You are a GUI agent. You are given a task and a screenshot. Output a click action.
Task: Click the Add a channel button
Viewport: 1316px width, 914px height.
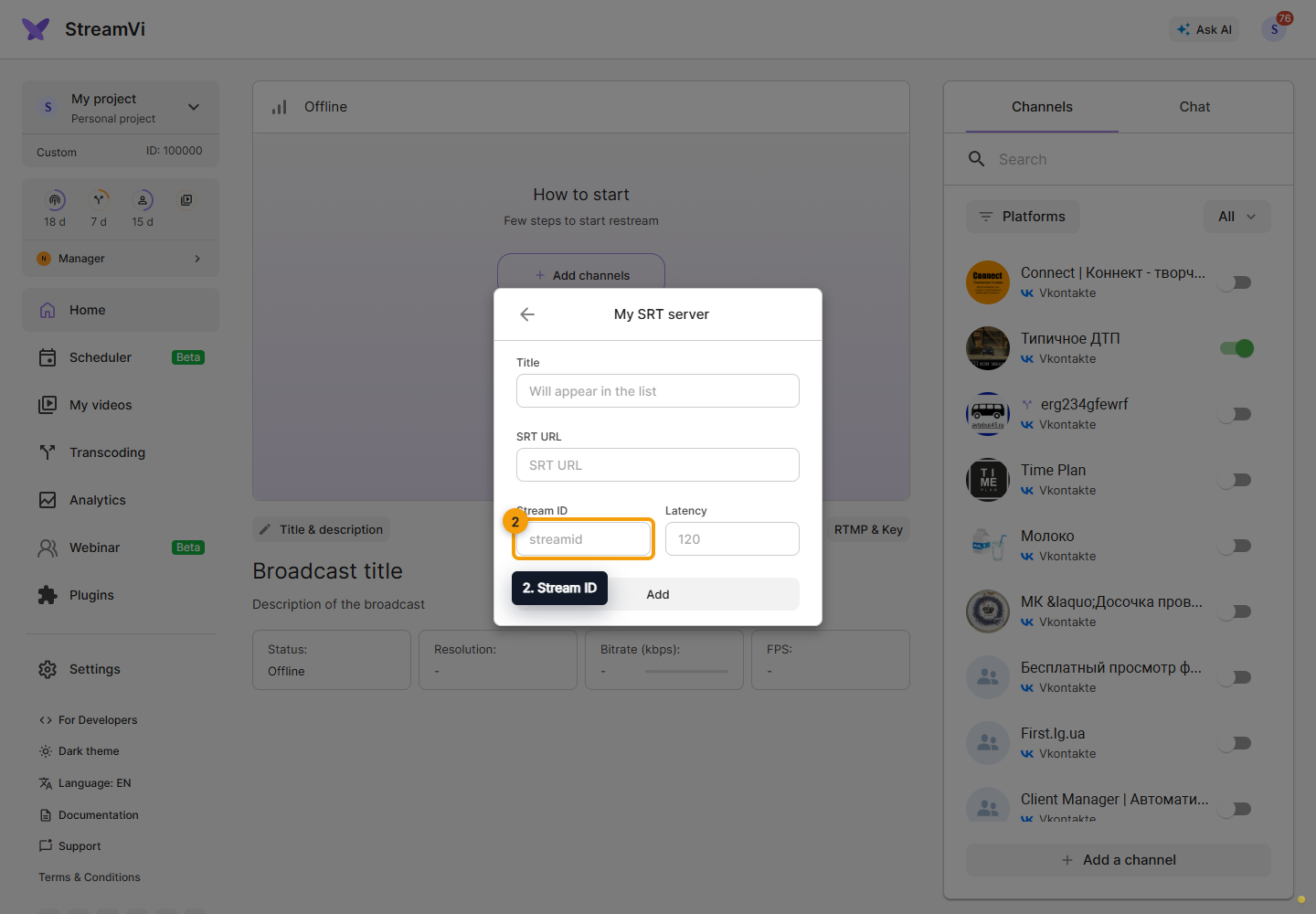coord(1119,860)
